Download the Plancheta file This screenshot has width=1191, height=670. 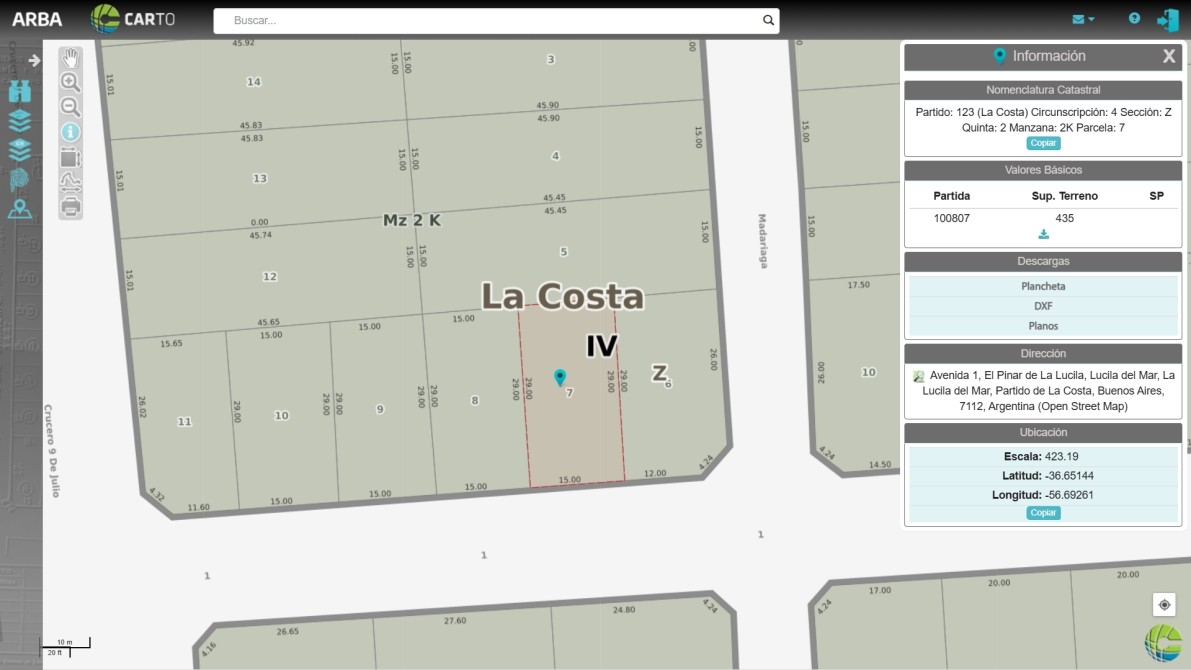tap(1043, 286)
